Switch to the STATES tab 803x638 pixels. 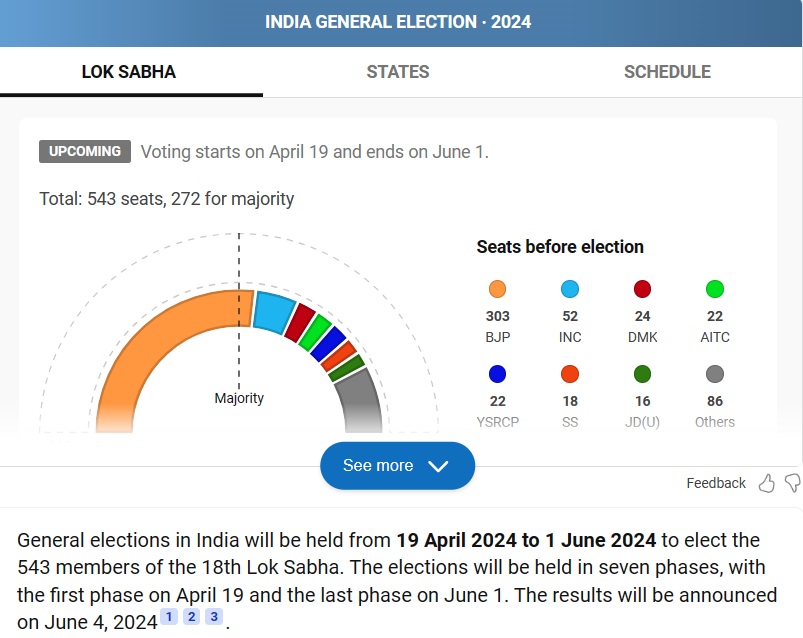pos(398,72)
